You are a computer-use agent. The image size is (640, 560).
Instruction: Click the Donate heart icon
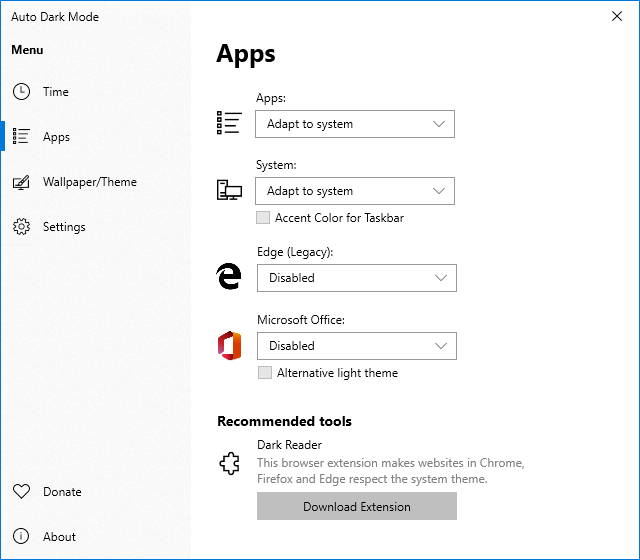click(21, 492)
